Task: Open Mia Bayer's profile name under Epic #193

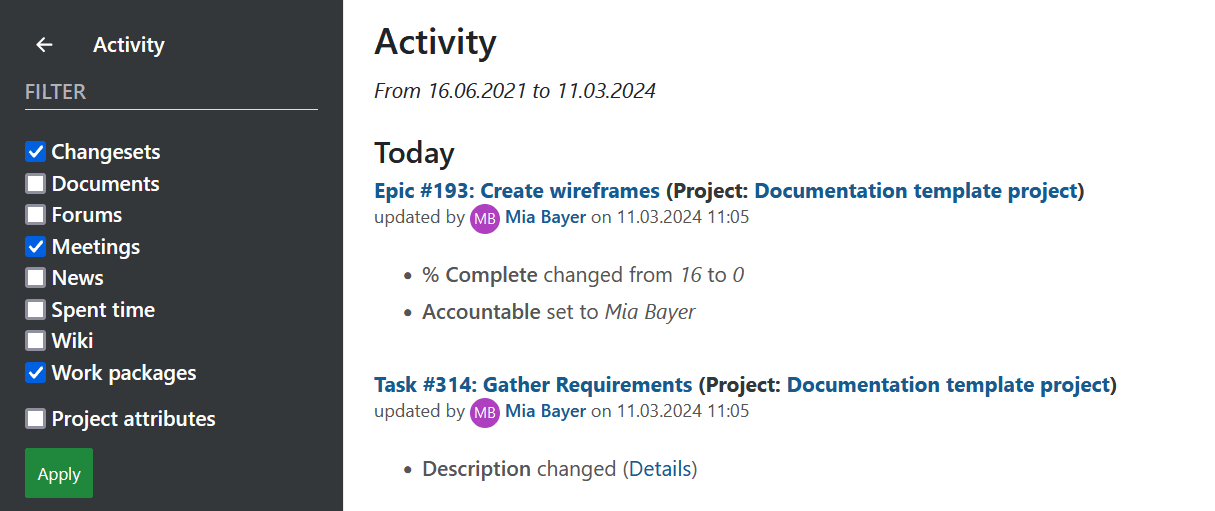Action: click(x=546, y=218)
